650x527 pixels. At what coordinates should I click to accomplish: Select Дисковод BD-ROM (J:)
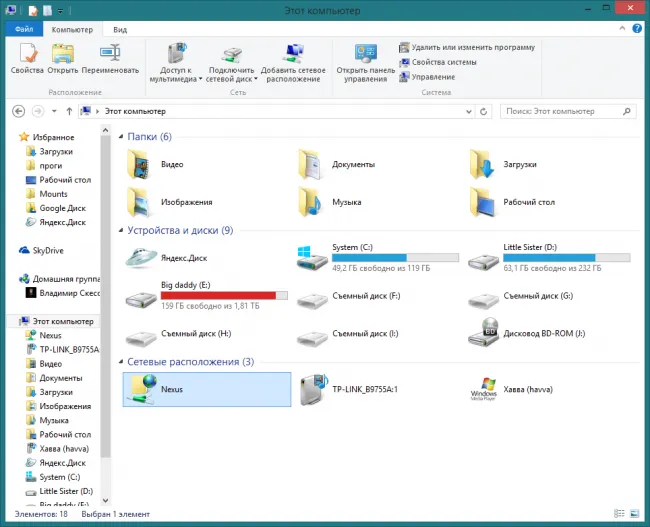click(526, 333)
